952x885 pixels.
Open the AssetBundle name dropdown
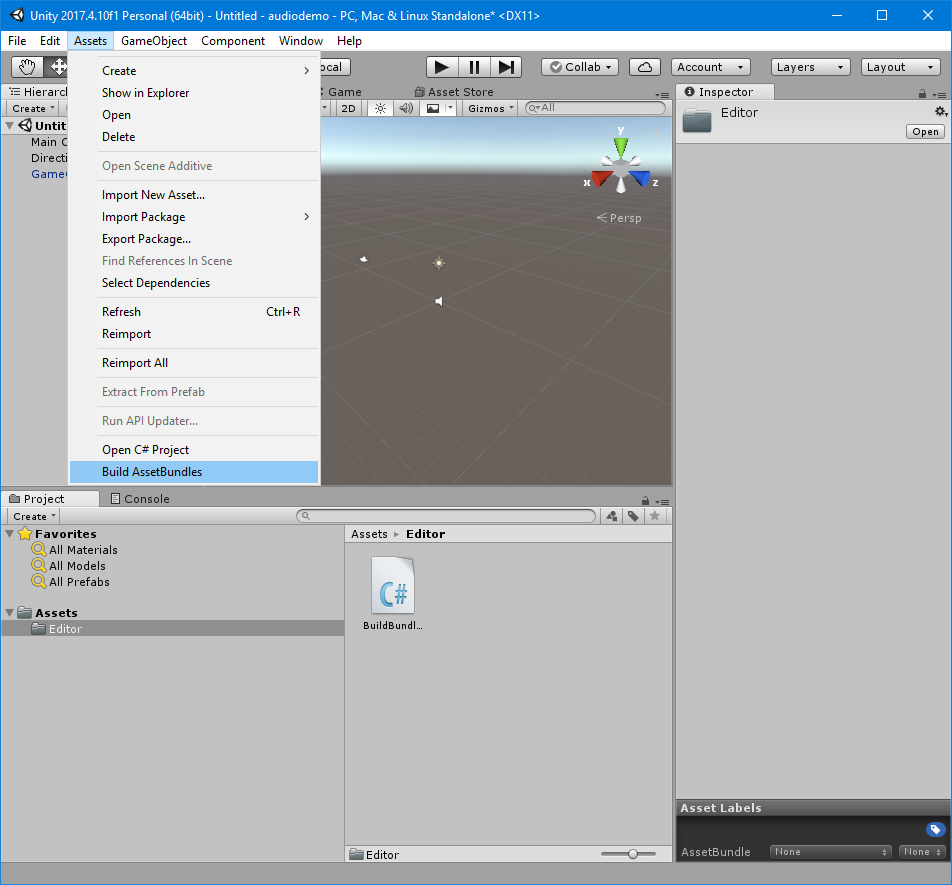(830, 852)
